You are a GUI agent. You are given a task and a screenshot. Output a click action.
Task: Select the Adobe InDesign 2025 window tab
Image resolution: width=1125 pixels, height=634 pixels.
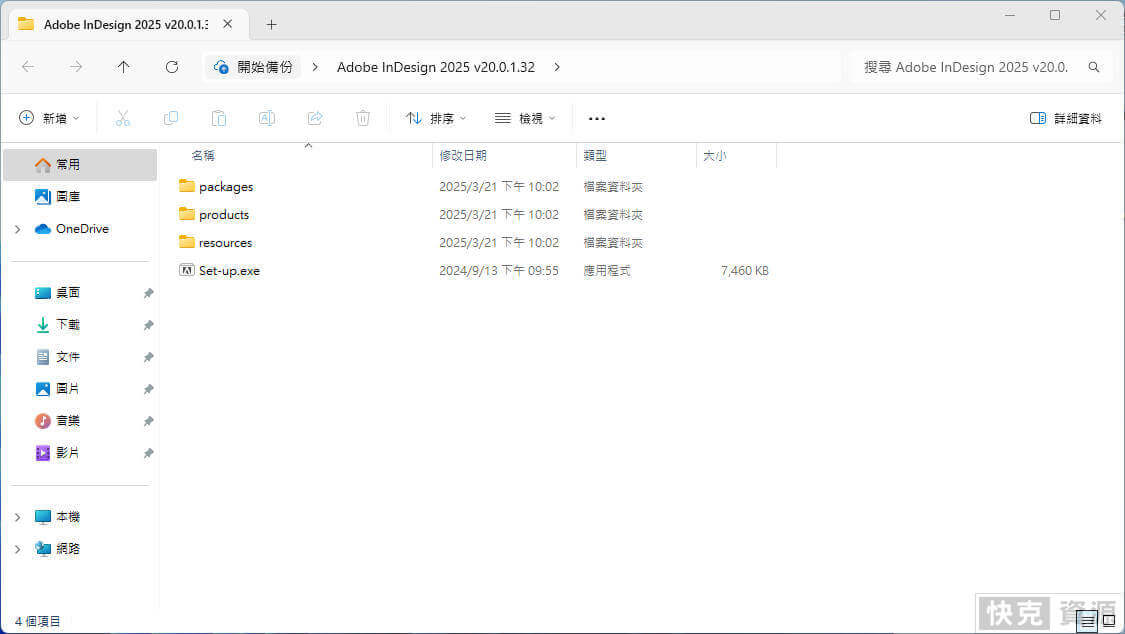coord(128,24)
